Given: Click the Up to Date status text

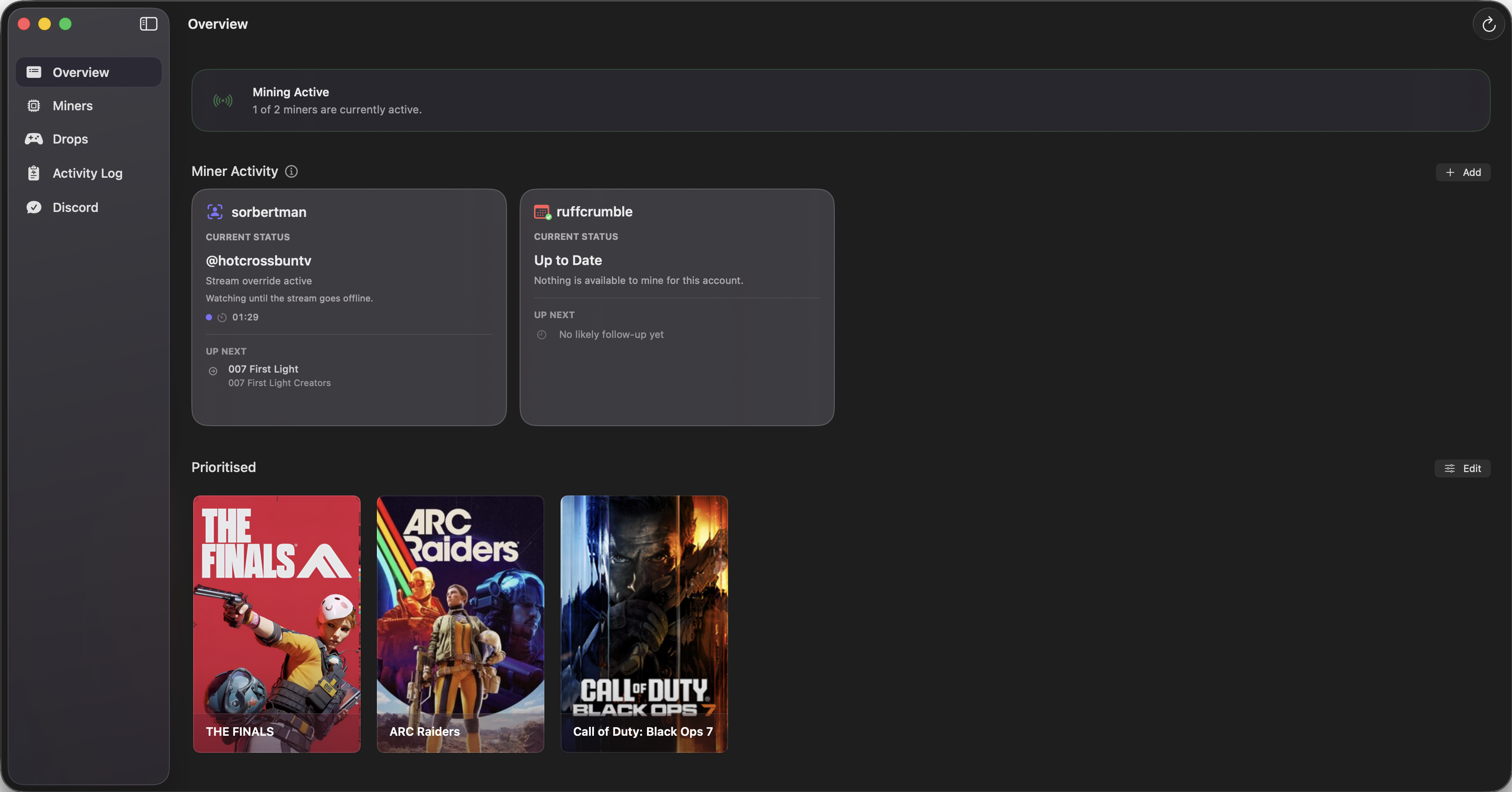Looking at the screenshot, I should pyautogui.click(x=568, y=260).
